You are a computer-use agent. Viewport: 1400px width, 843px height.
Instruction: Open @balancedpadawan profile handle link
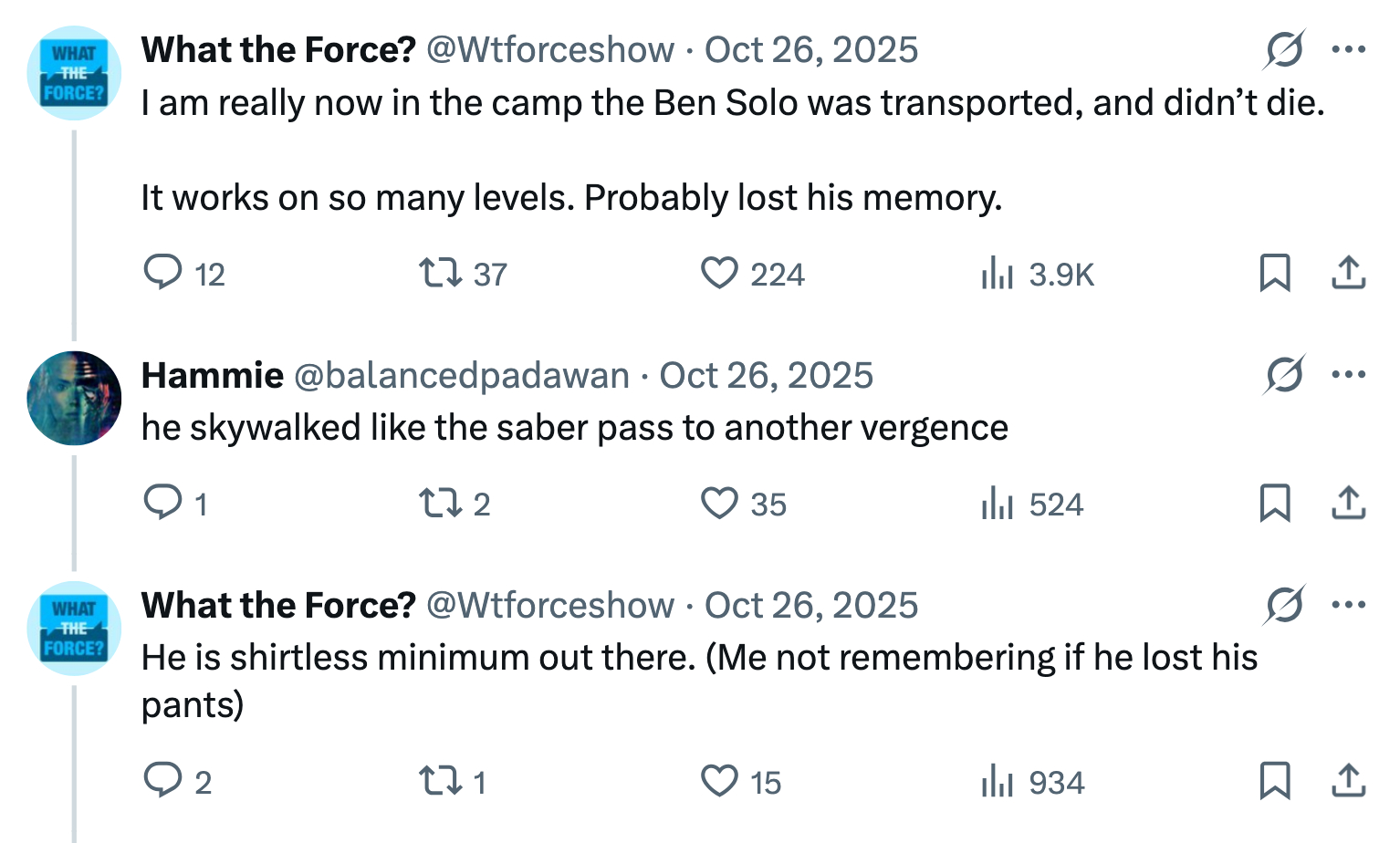(462, 376)
